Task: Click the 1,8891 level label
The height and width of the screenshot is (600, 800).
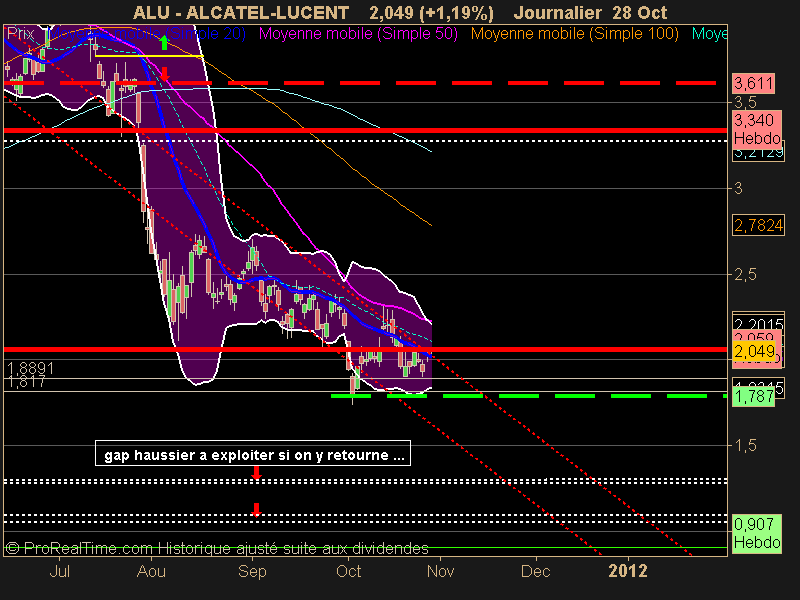Action: pyautogui.click(x=30, y=368)
